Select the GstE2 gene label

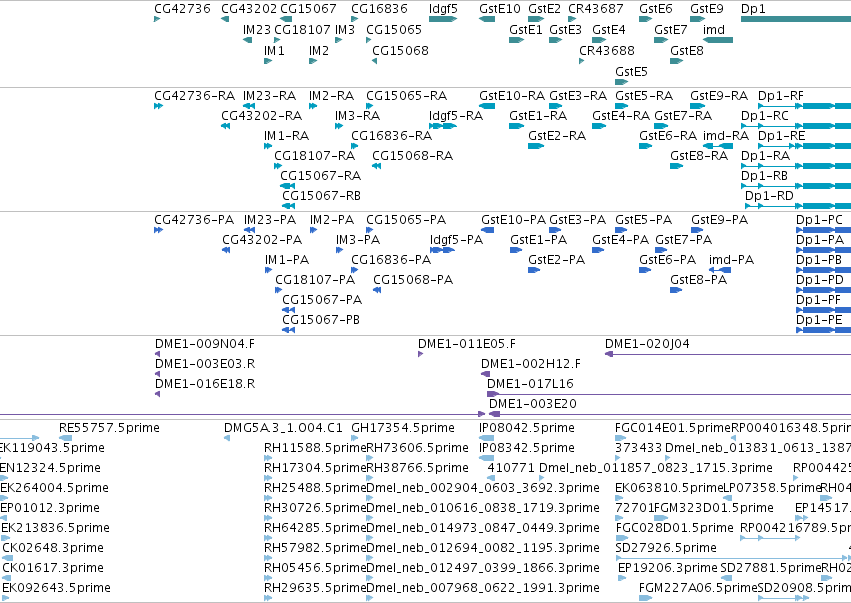(x=544, y=9)
